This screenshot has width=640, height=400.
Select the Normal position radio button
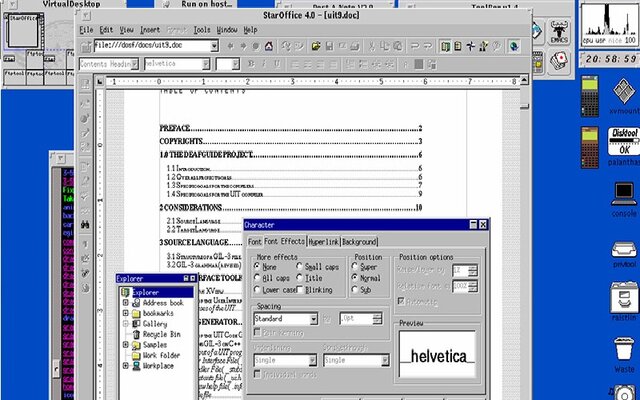[355, 278]
